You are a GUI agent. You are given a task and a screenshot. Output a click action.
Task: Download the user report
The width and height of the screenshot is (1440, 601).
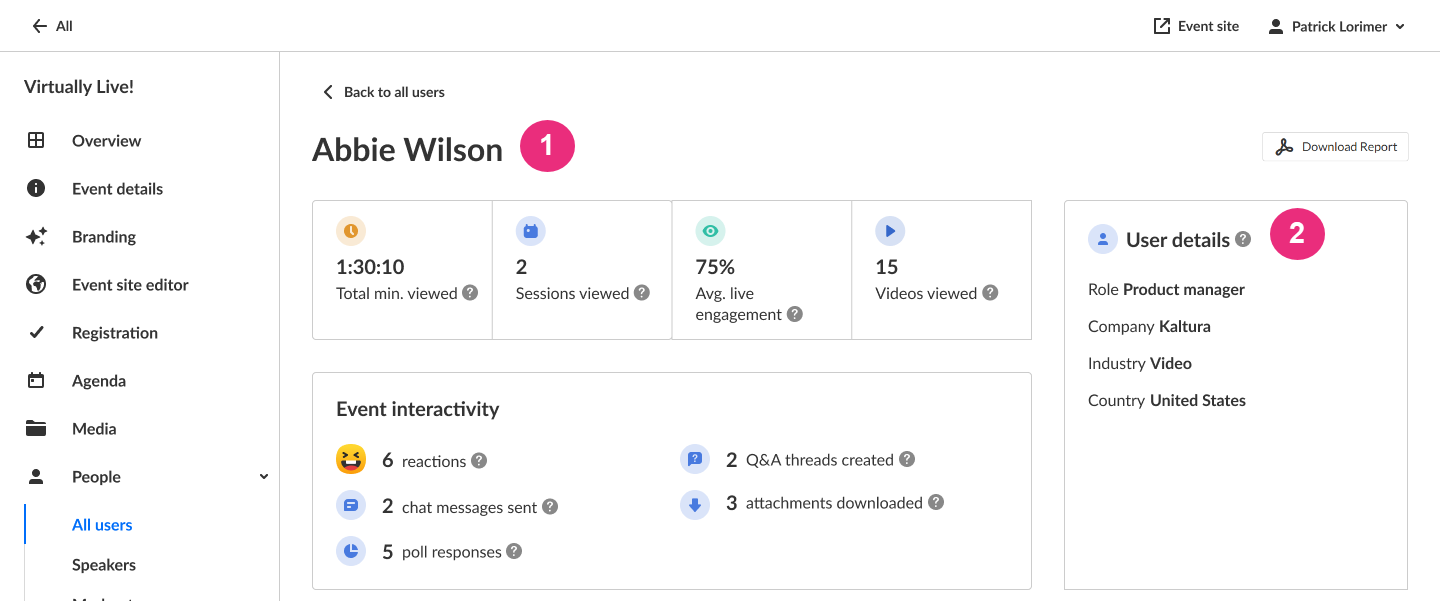(x=1335, y=147)
